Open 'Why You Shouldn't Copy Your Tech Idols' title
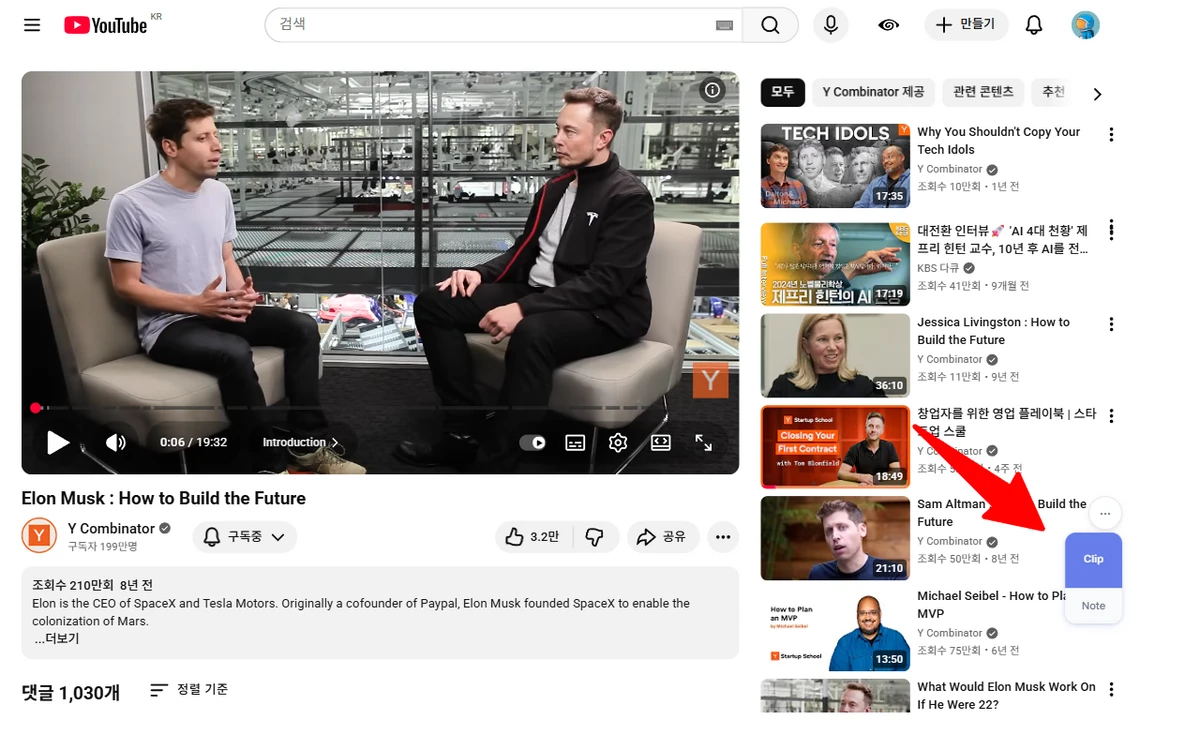This screenshot has height=750, width=1200. click(x=998, y=140)
